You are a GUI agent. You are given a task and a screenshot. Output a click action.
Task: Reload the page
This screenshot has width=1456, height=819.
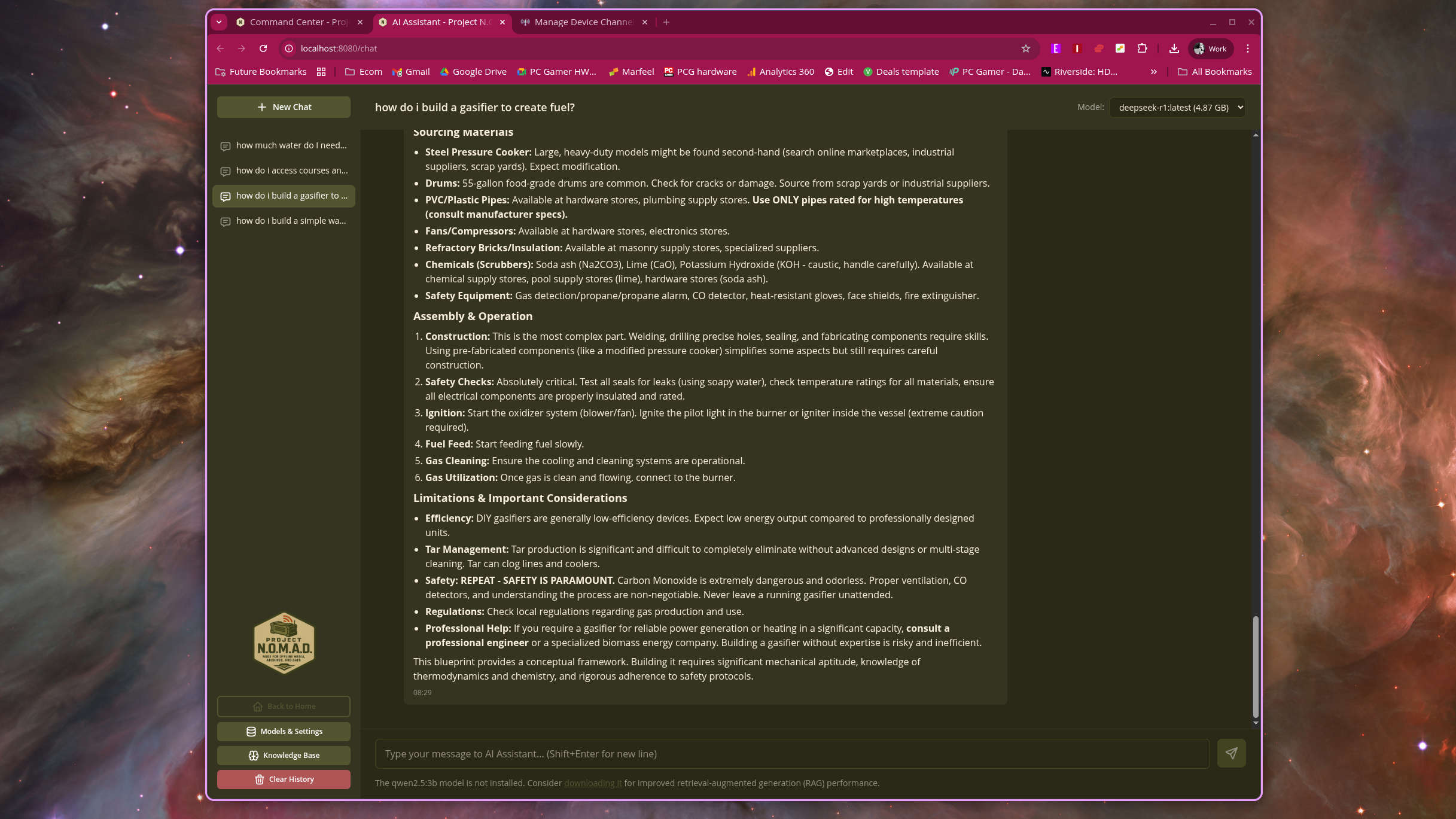pos(263,48)
